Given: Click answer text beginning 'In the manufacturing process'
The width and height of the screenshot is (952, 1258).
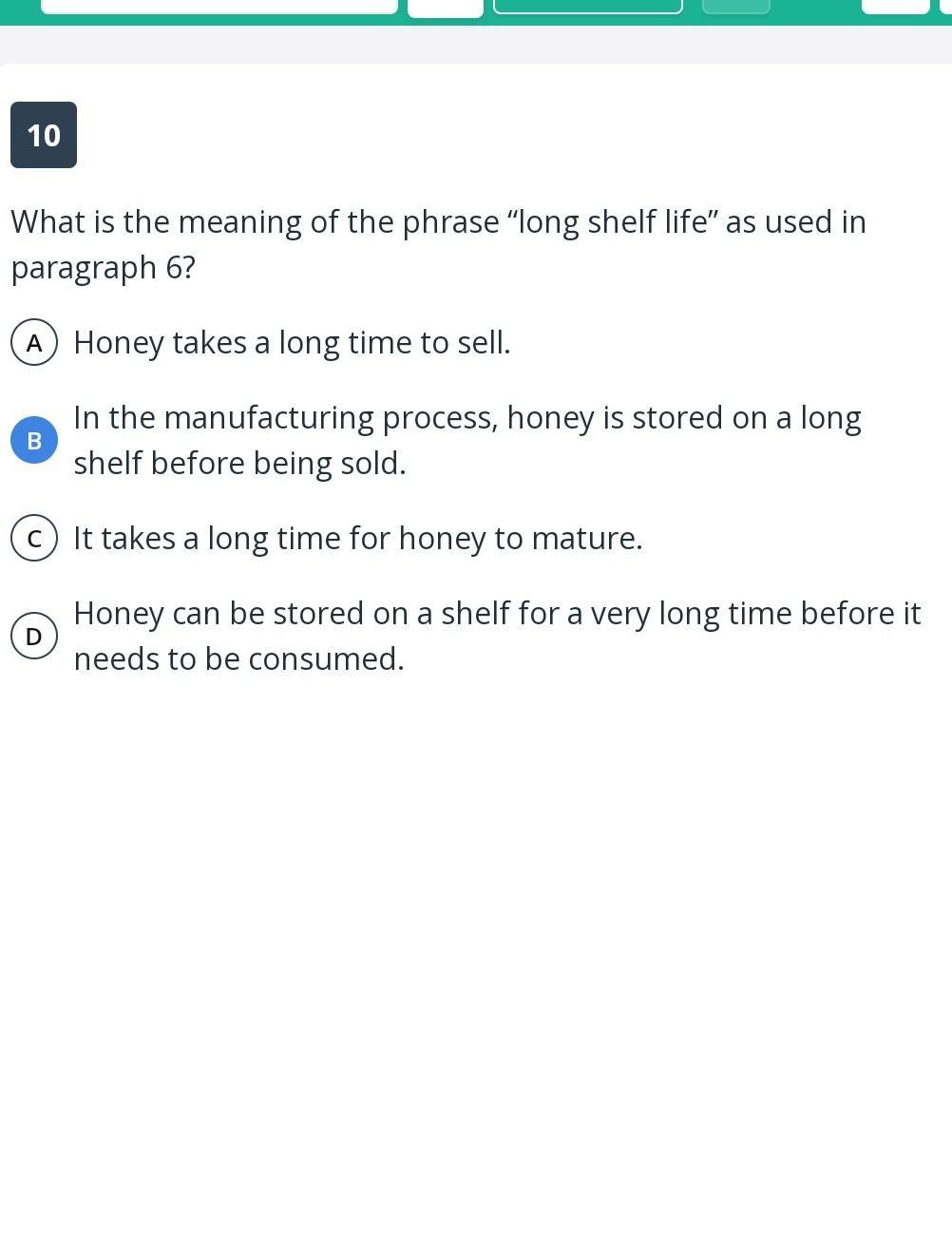Looking at the screenshot, I should (x=466, y=418).
